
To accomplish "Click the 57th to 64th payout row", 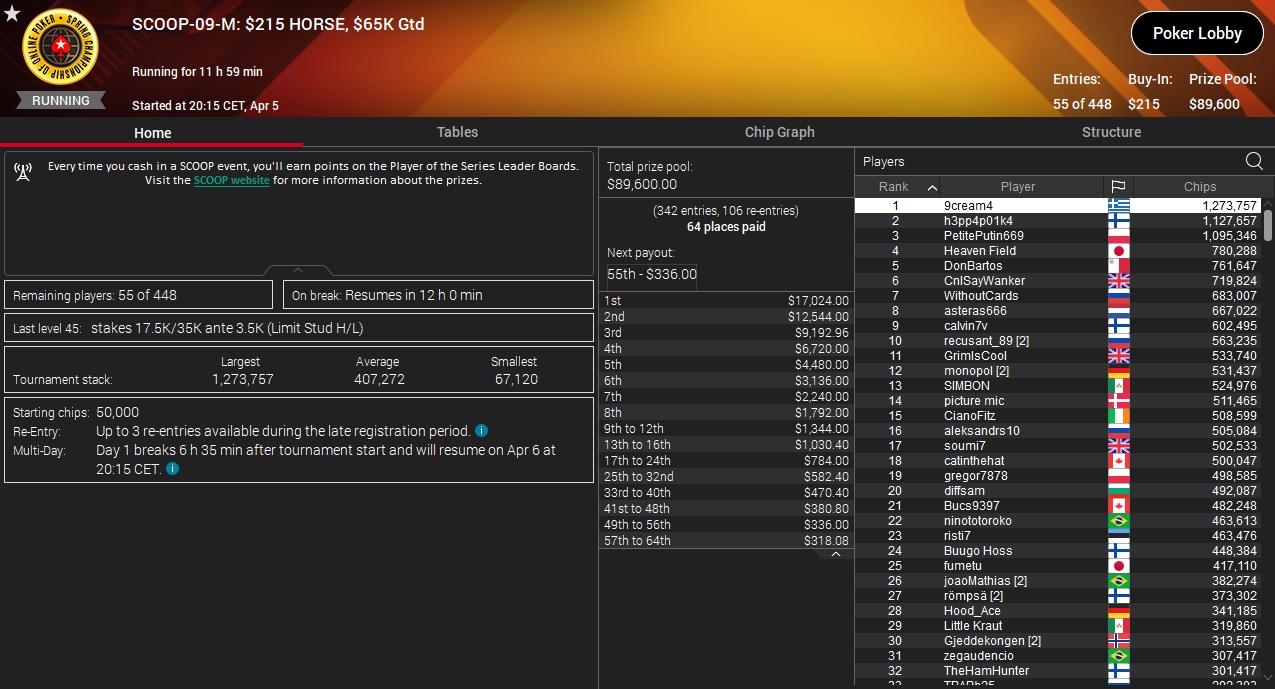I will (726, 541).
